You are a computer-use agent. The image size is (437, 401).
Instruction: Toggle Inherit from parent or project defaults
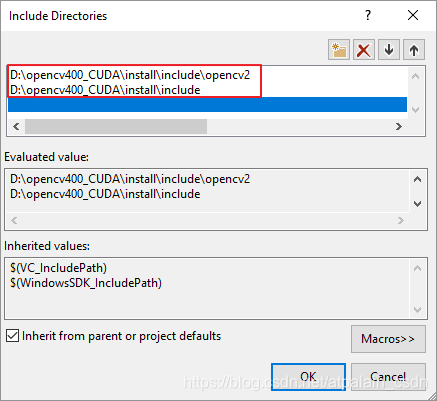click(x=12, y=336)
